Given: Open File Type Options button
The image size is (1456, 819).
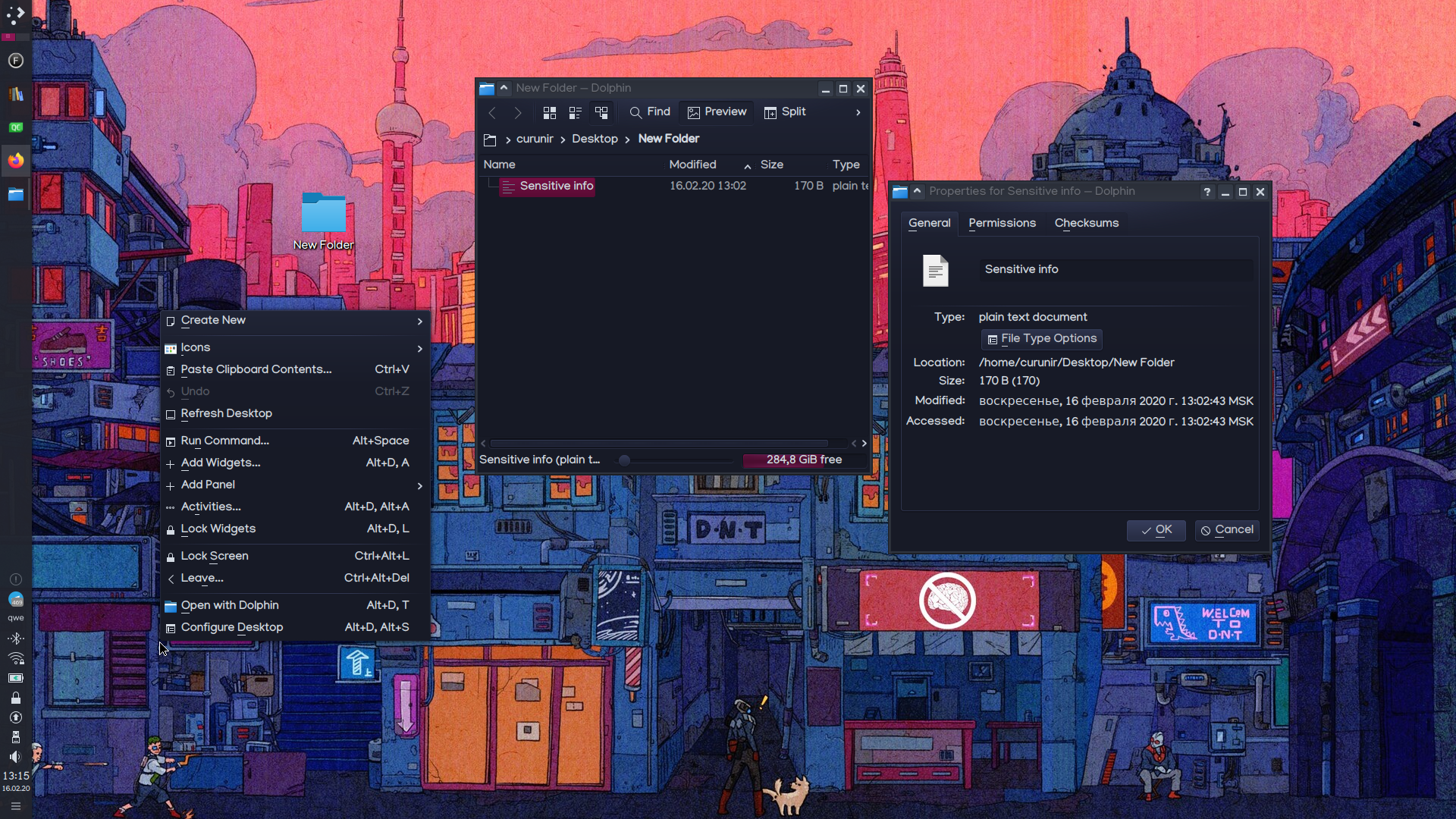Looking at the screenshot, I should (1041, 339).
